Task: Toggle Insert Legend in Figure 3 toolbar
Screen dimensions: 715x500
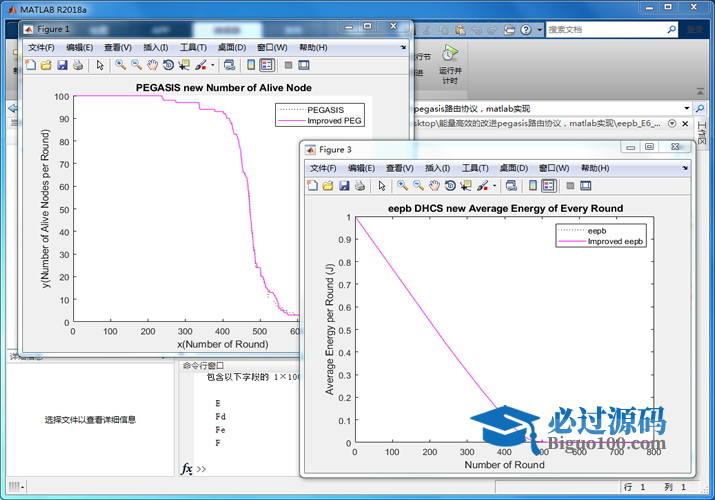Action: point(549,186)
